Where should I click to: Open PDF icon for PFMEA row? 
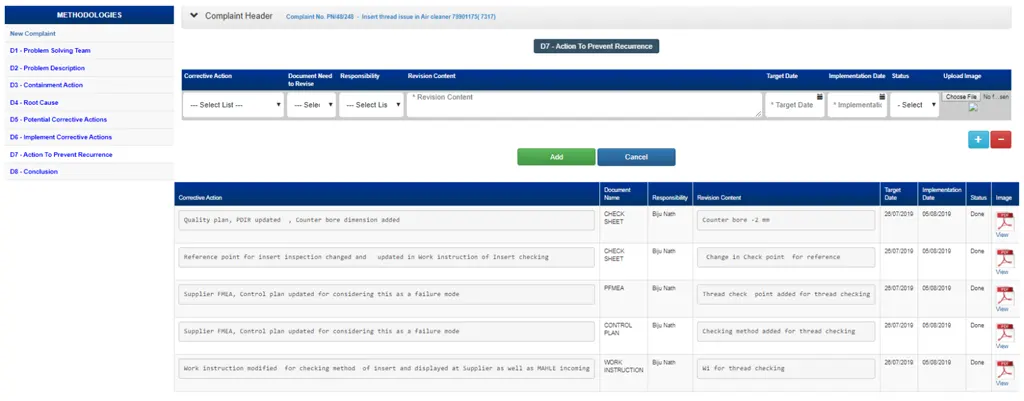pyautogui.click(x=1003, y=296)
